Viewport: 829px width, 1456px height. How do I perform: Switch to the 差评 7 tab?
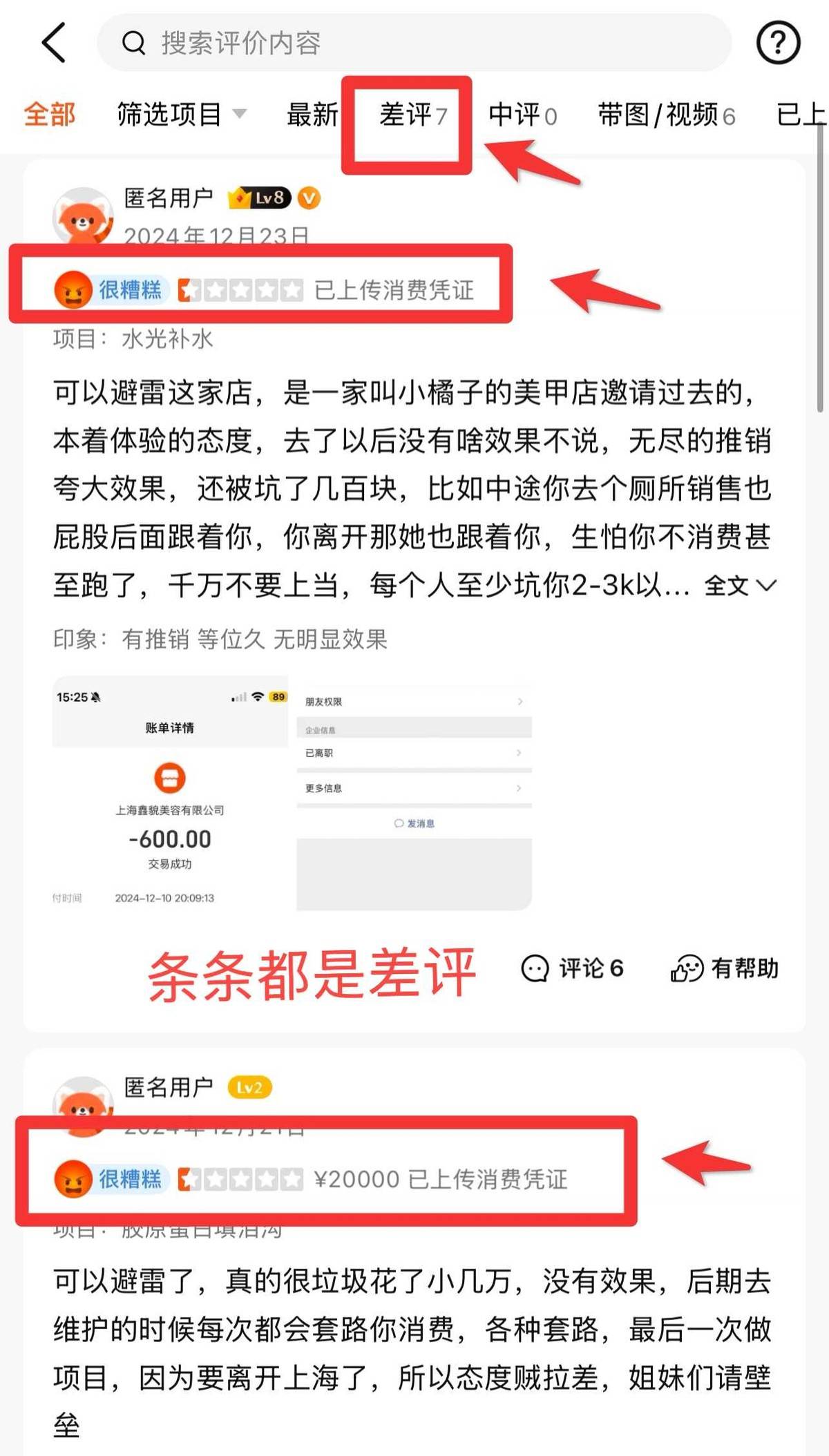click(413, 114)
